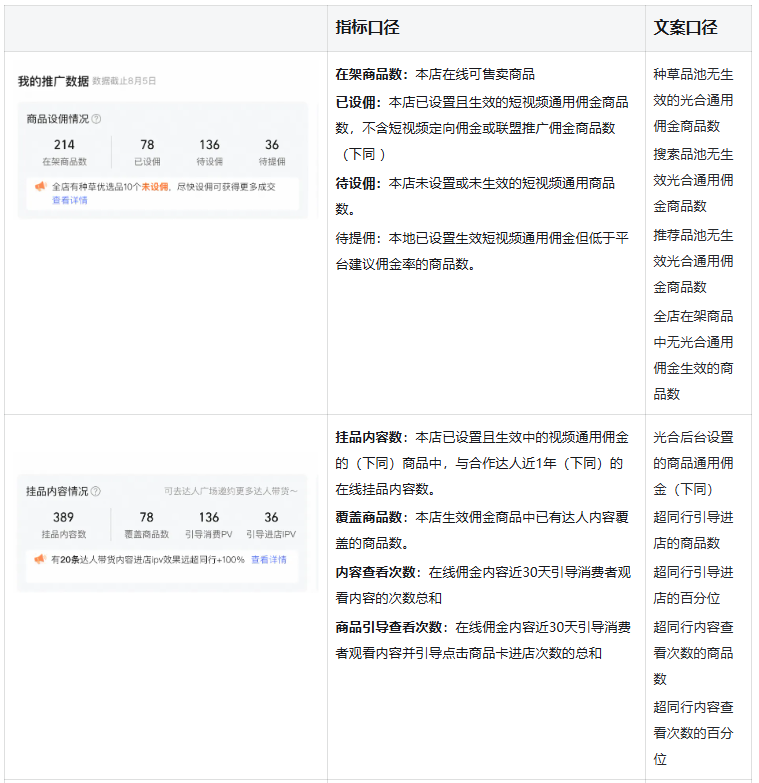The height and width of the screenshot is (783, 759).
Task: Click help icon beside 挂品内容情况
Action: (96, 491)
